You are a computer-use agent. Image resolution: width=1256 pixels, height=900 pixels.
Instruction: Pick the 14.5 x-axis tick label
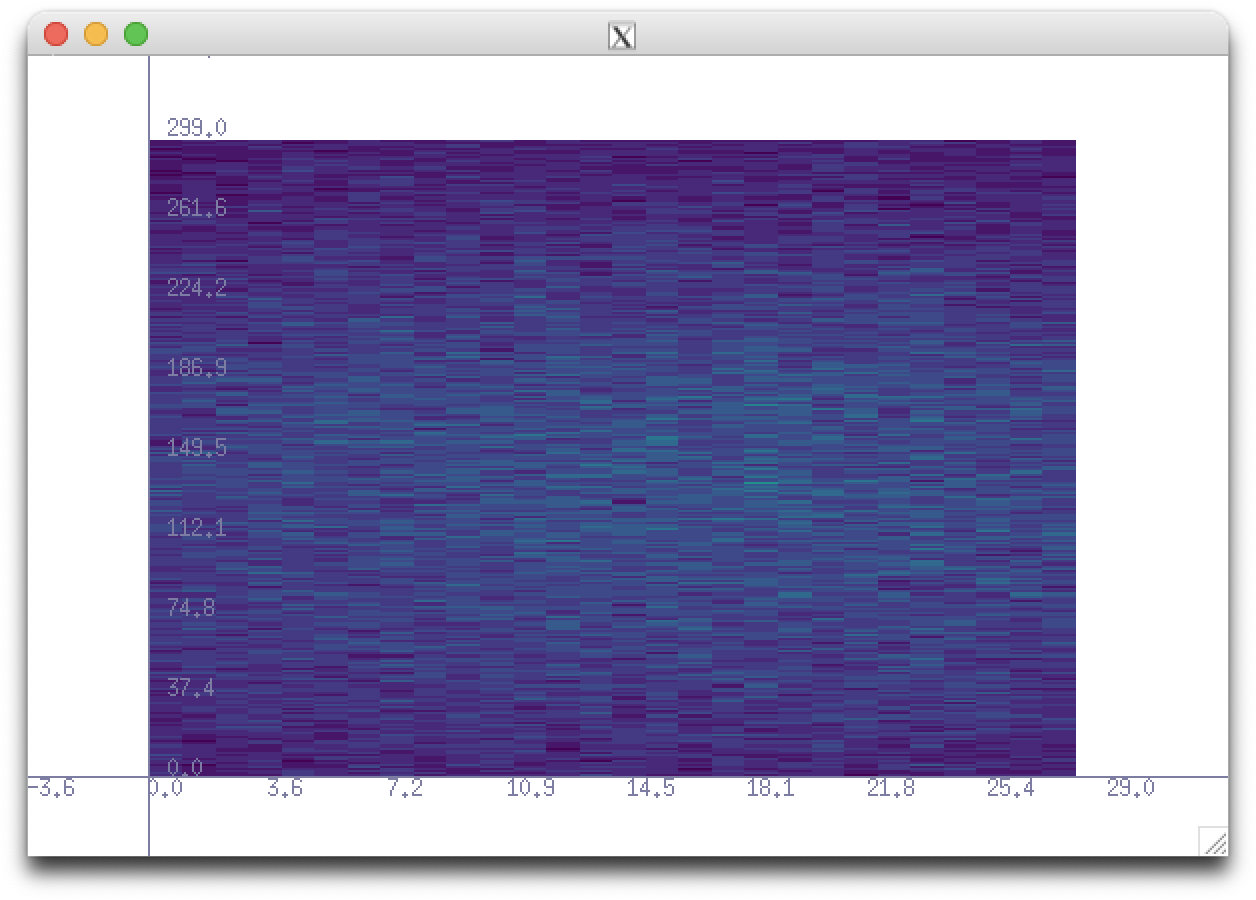coord(650,788)
